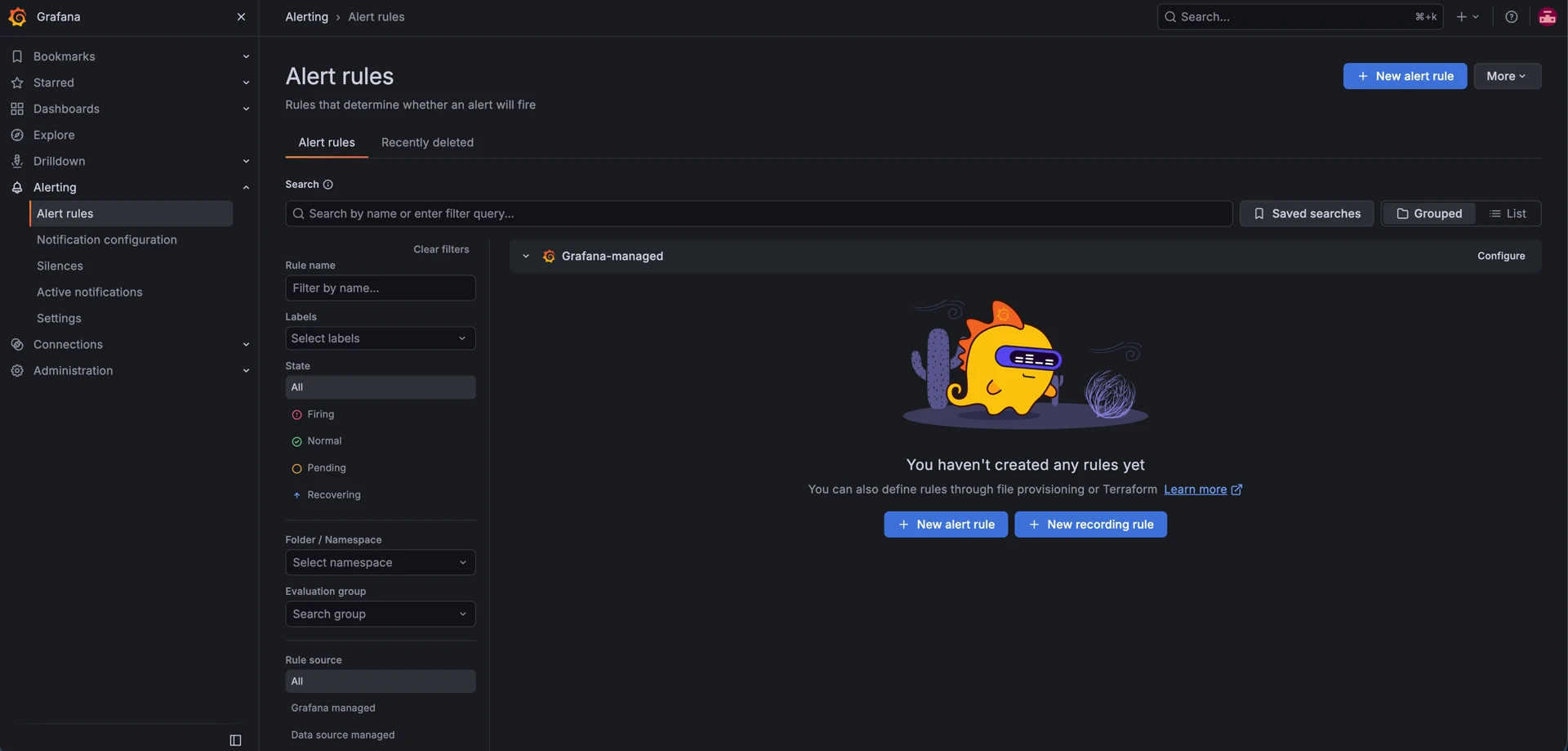Screen dimensions: 1568x751
Task: Collapse the Grafana-managed group
Action: click(526, 257)
